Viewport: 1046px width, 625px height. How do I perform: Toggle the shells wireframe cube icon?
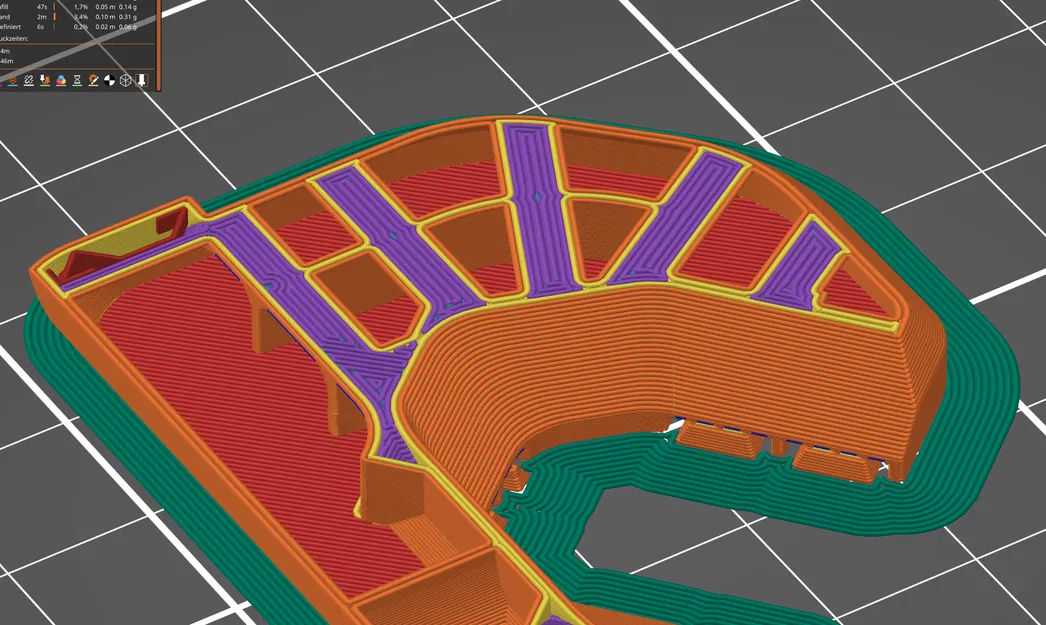click(125, 80)
